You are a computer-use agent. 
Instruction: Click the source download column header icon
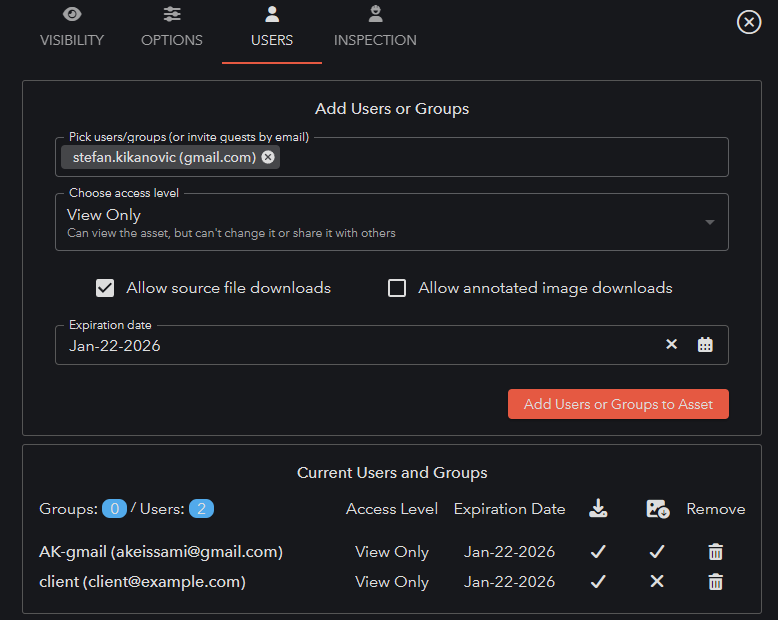[x=598, y=508]
